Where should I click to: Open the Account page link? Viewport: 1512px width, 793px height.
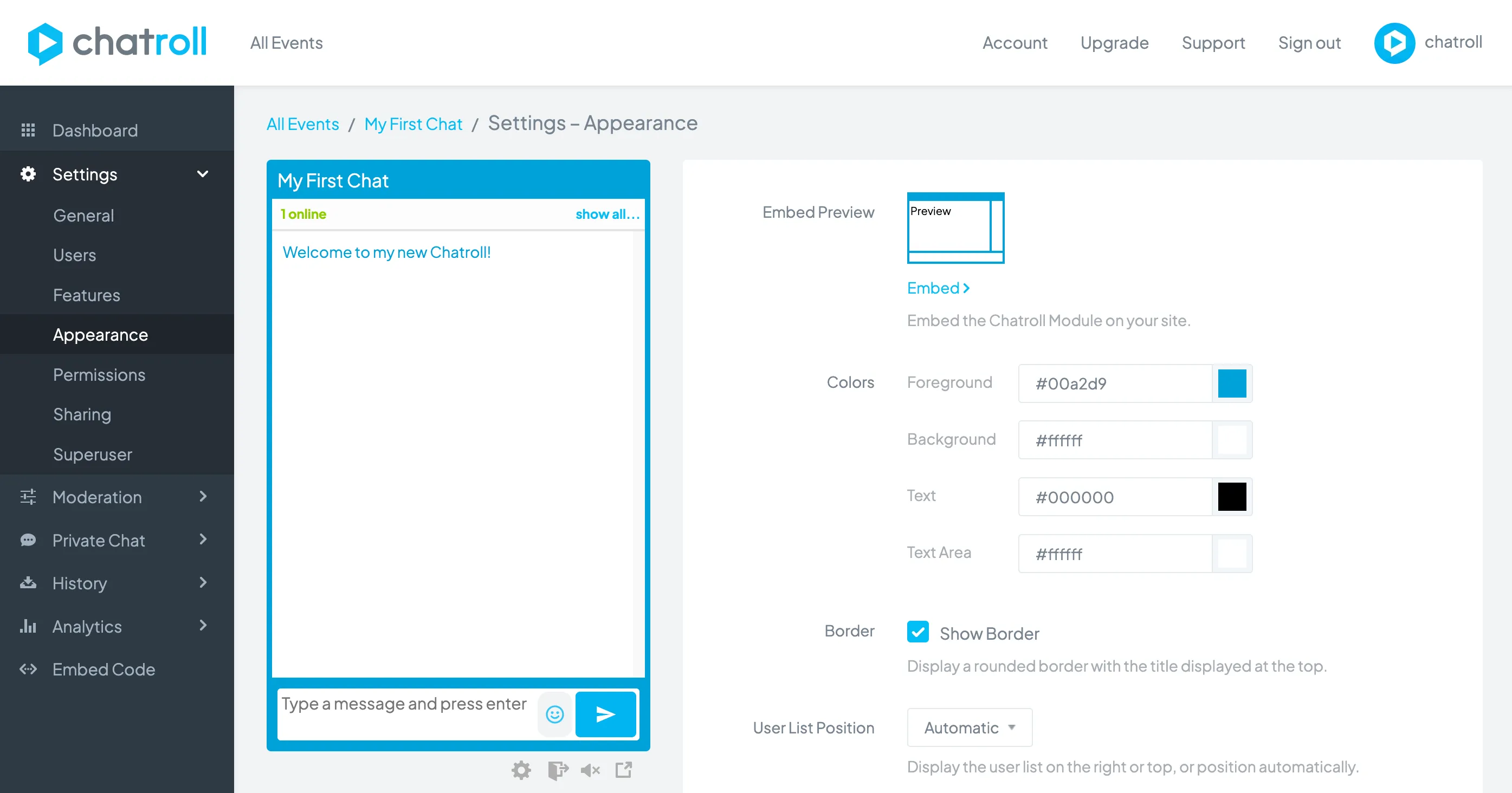point(1015,43)
